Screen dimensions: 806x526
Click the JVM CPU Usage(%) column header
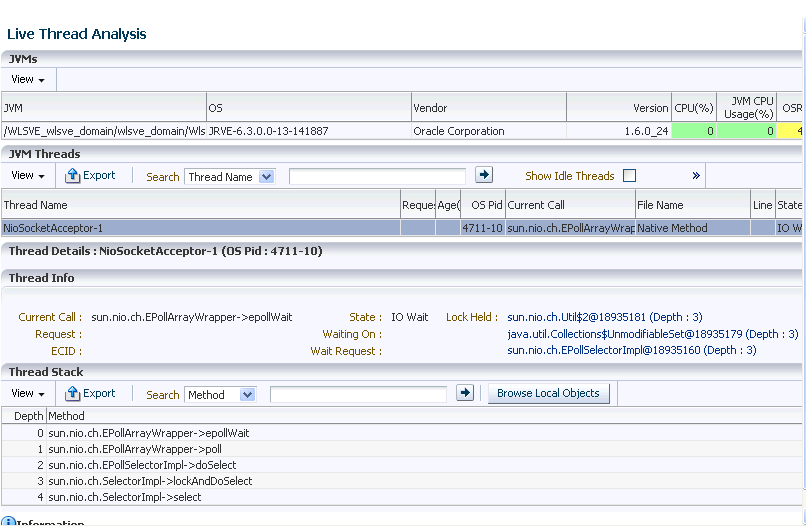[x=746, y=108]
